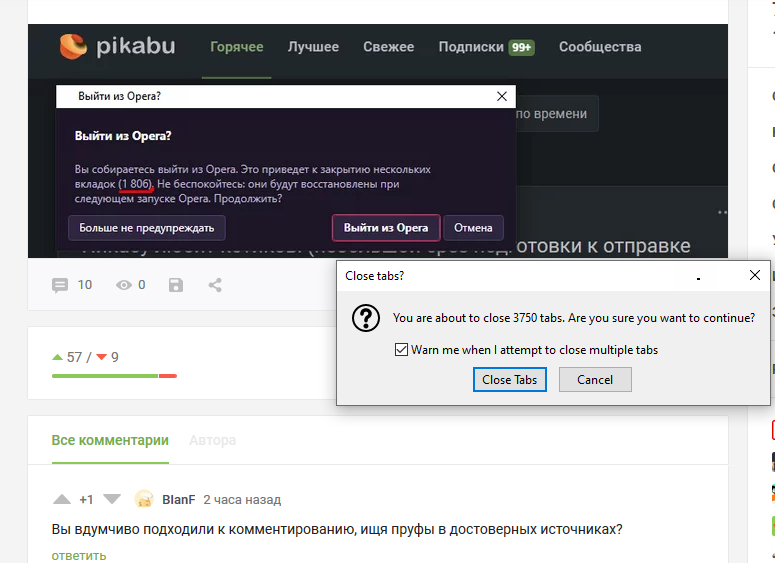This screenshot has height=563, width=775.
Task: Switch to Автора comments tab
Action: [213, 440]
